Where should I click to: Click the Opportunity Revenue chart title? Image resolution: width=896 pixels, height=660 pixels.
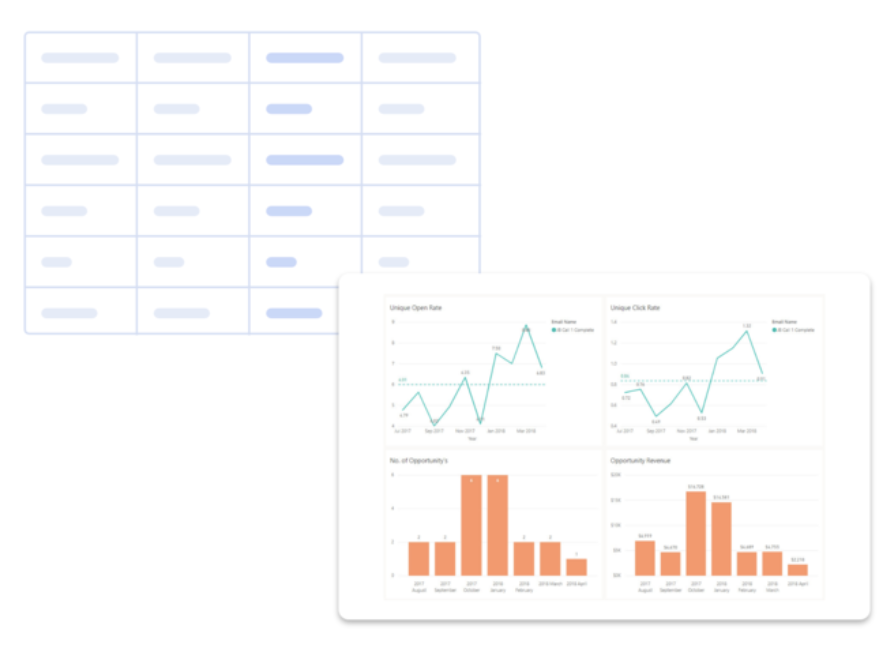640,461
